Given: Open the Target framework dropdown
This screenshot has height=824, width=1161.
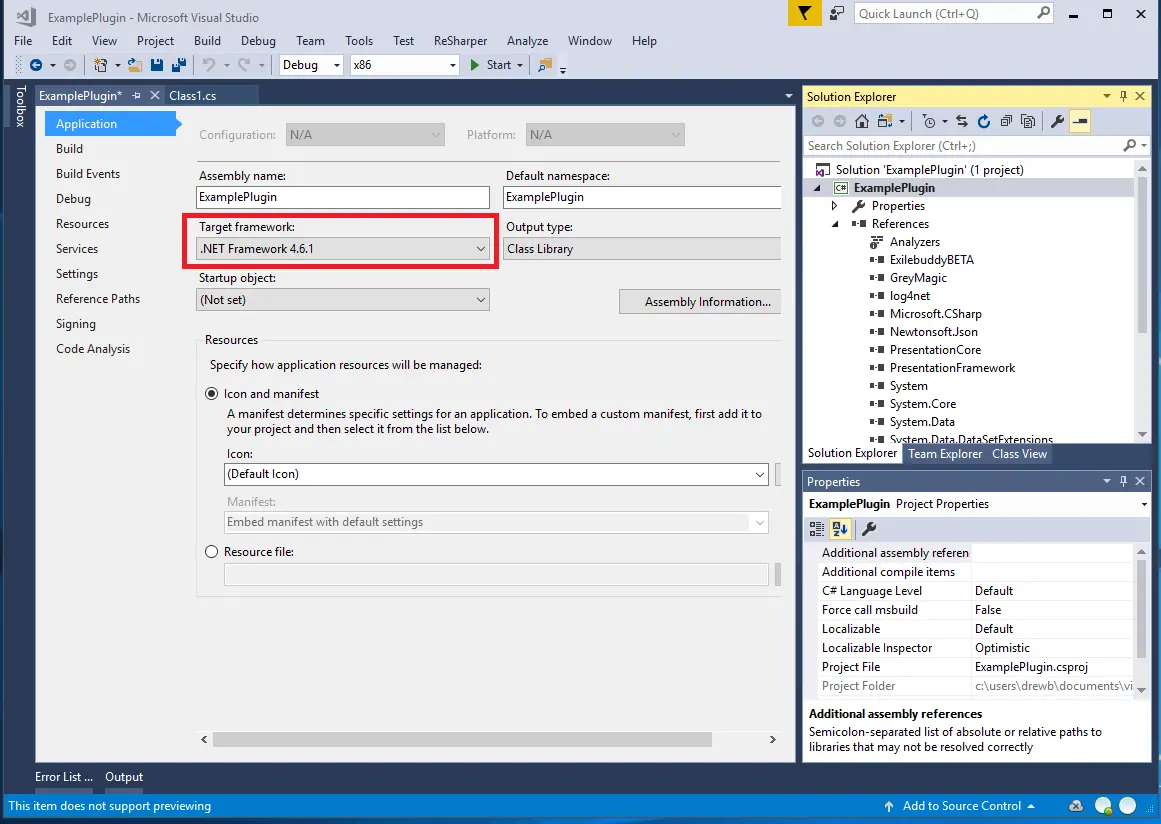Looking at the screenshot, I should [x=343, y=249].
